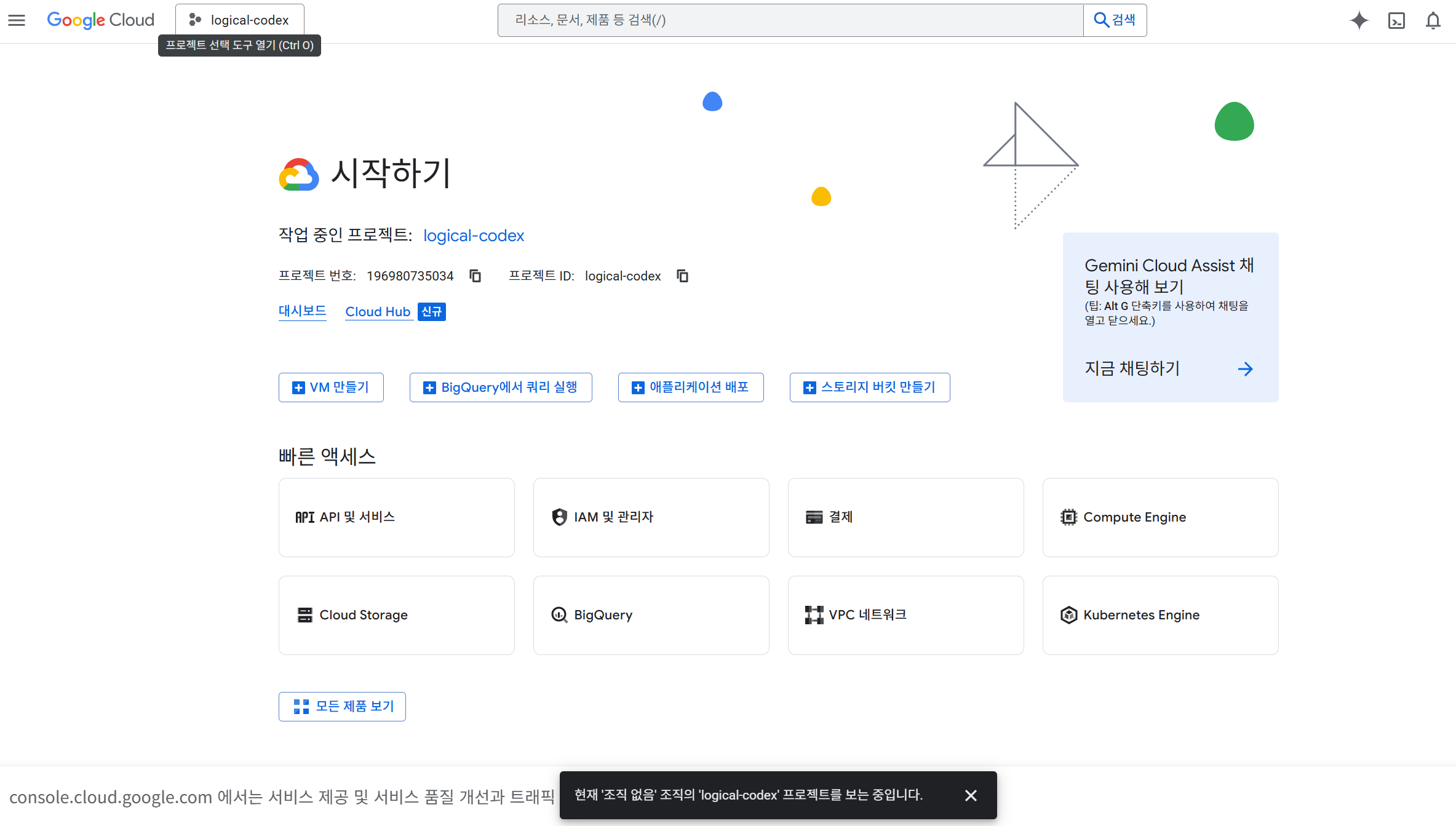Click 모든 제품 보기 button

(x=342, y=706)
